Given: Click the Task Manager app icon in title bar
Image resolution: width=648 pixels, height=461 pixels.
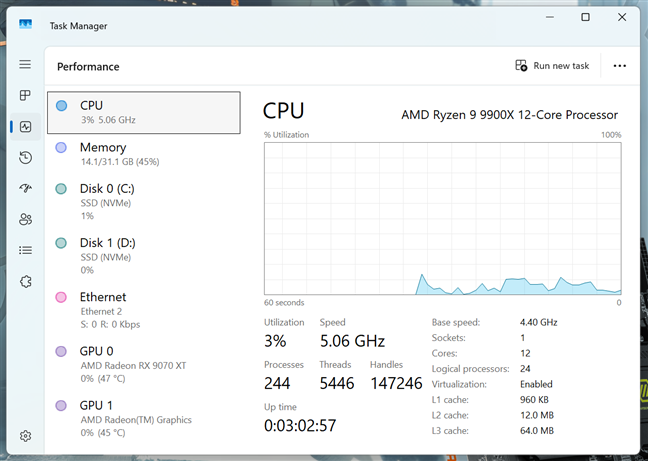Looking at the screenshot, I should (26, 24).
